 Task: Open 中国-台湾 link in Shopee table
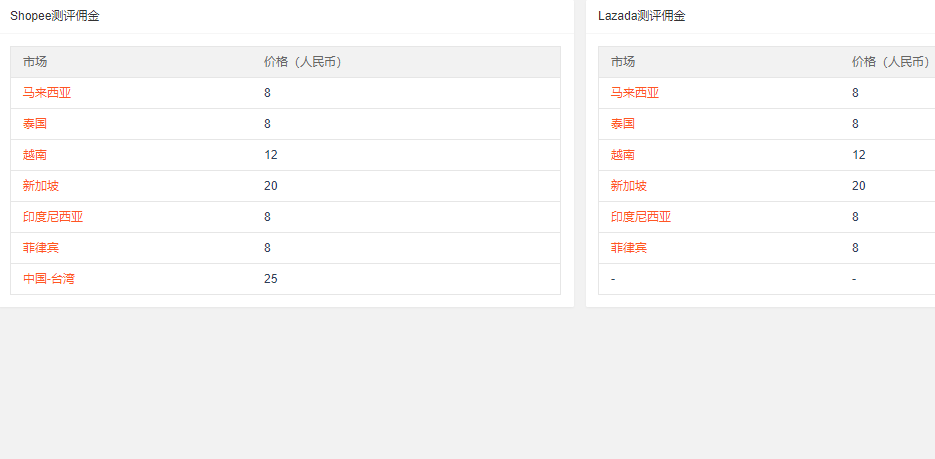click(x=49, y=279)
